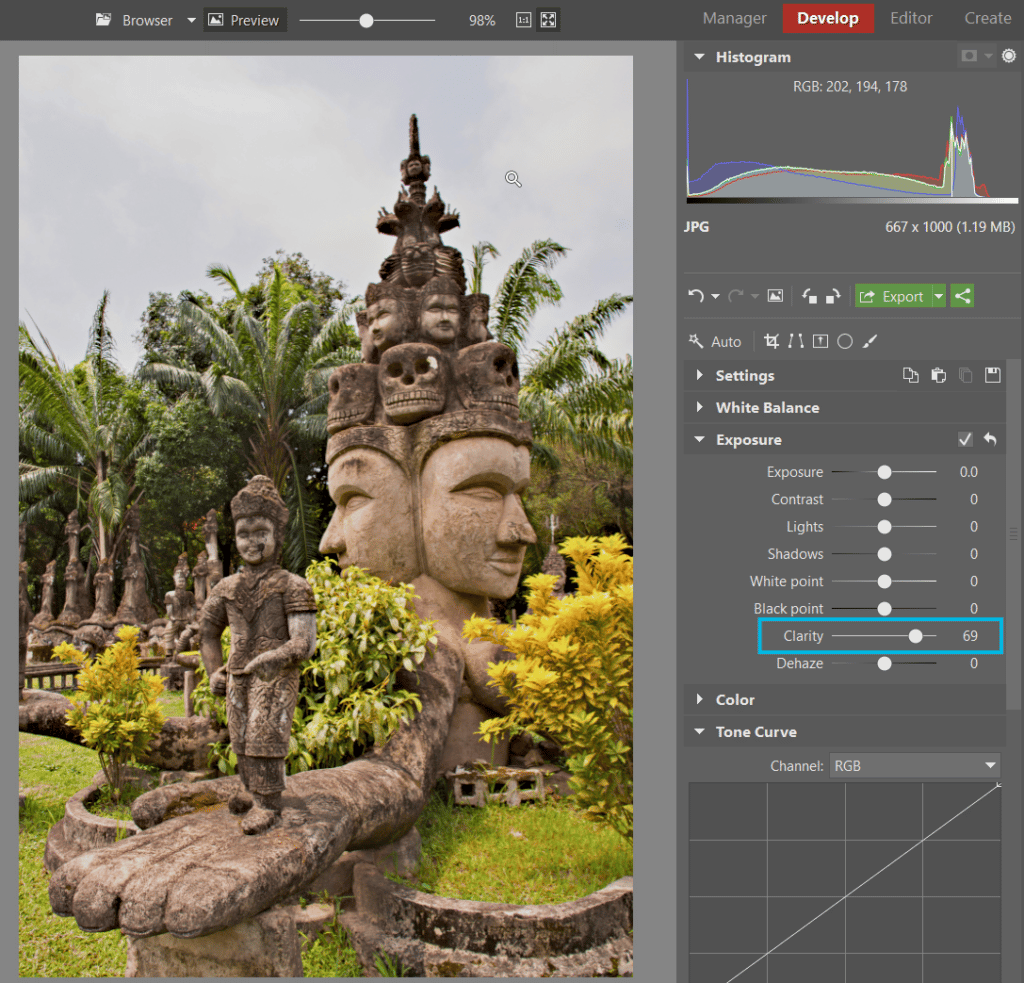This screenshot has width=1024, height=983.
Task: Click the image size text 667 x 1000
Action: [x=950, y=227]
